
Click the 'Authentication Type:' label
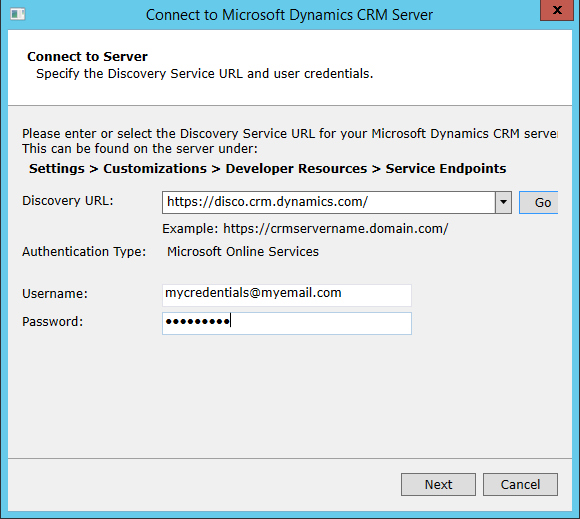(84, 252)
